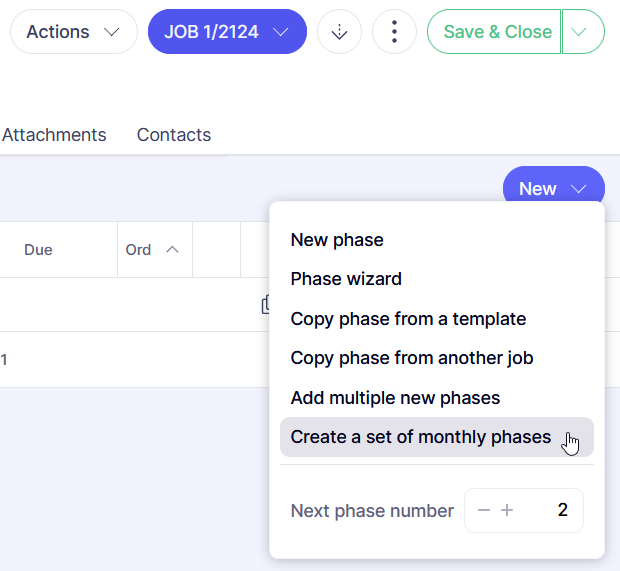Open the Actions dropdown
The height and width of the screenshot is (571, 620).
coord(73,32)
